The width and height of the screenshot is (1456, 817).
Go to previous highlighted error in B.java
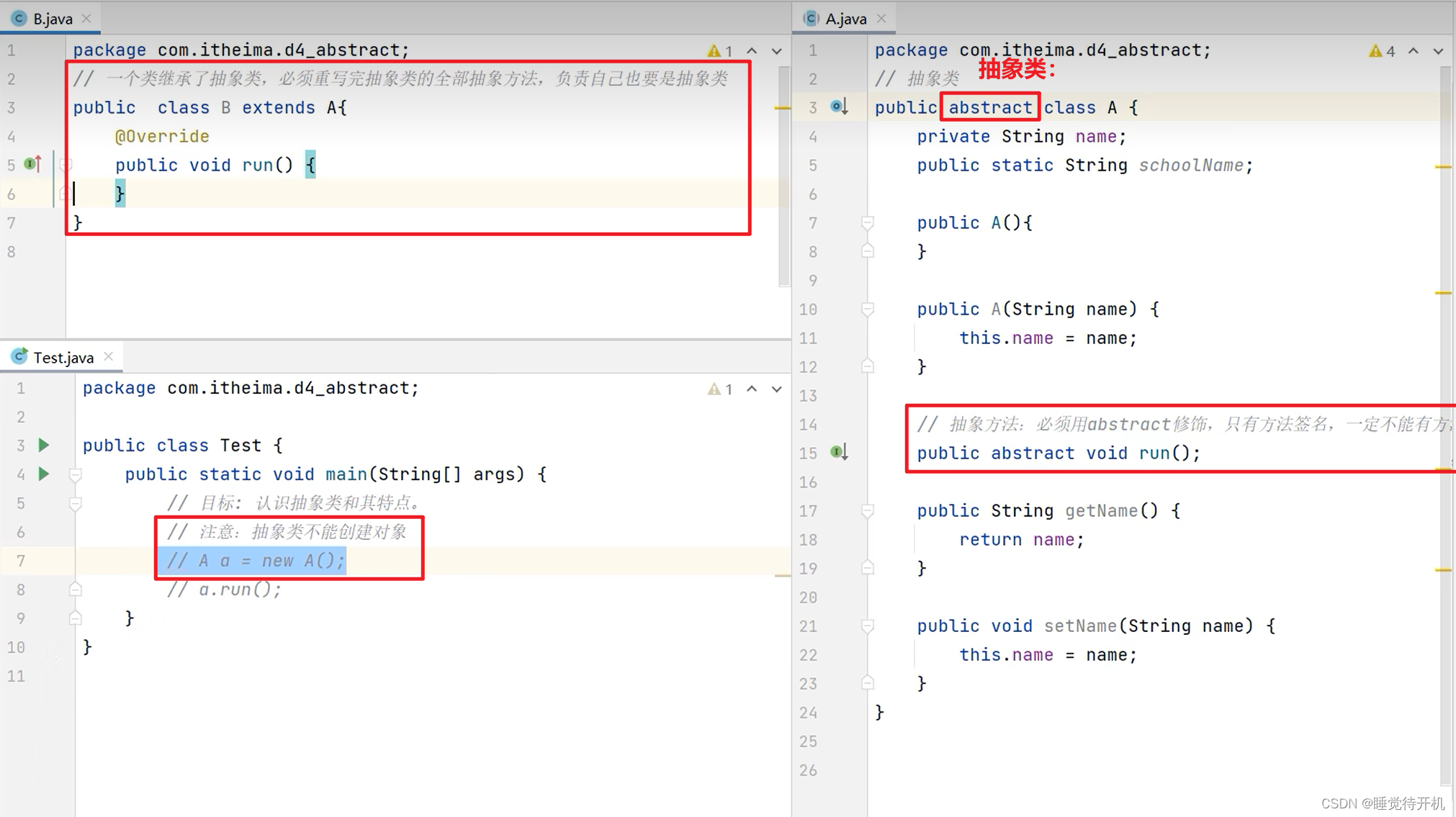pos(752,50)
